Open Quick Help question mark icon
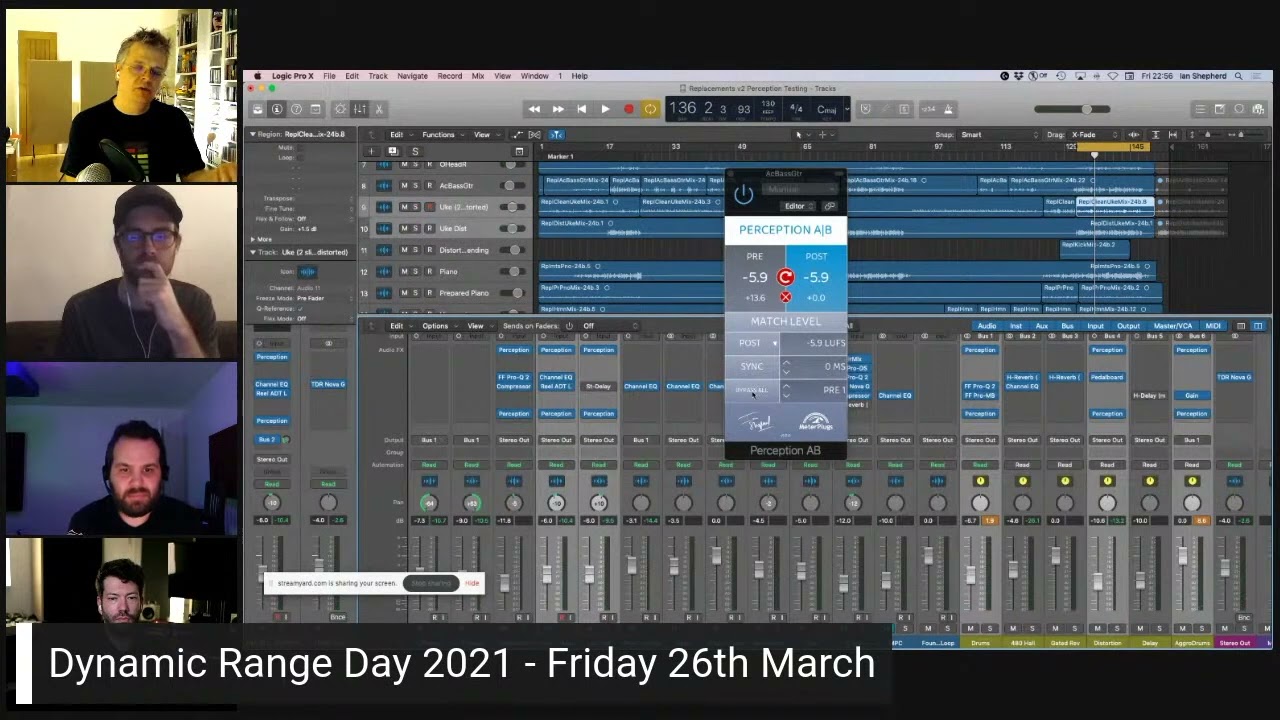The image size is (1280, 720). coord(296,109)
